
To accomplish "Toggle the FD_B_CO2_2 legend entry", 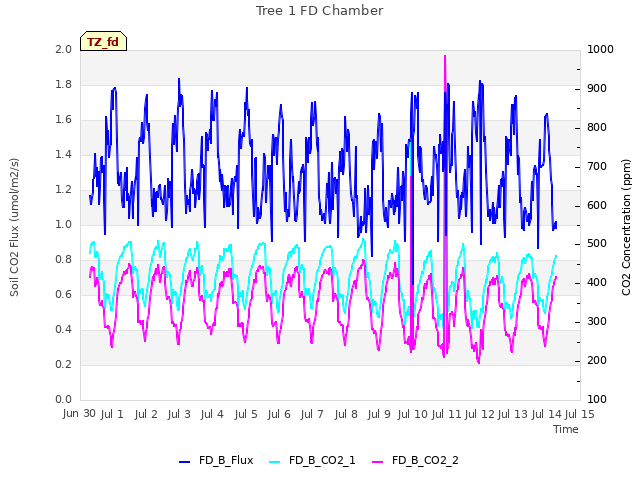I will (415, 461).
